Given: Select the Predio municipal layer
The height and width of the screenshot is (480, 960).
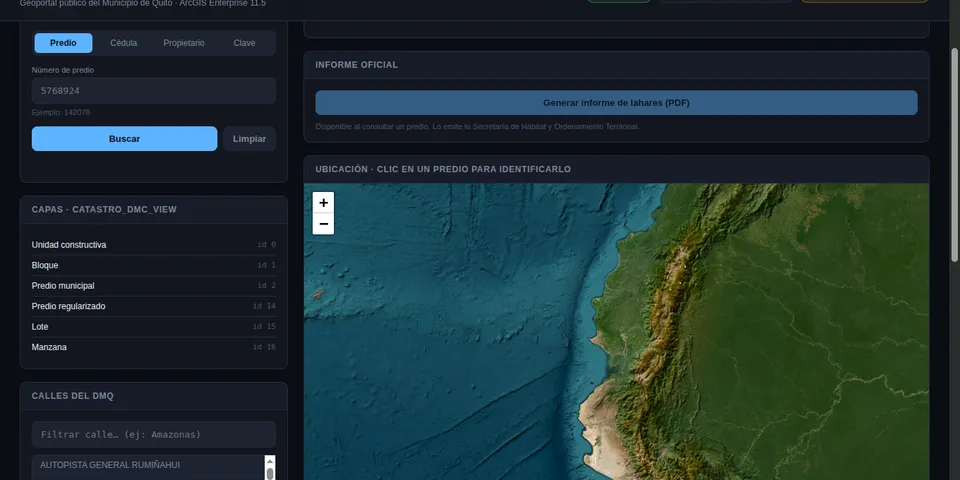Looking at the screenshot, I should click(154, 286).
